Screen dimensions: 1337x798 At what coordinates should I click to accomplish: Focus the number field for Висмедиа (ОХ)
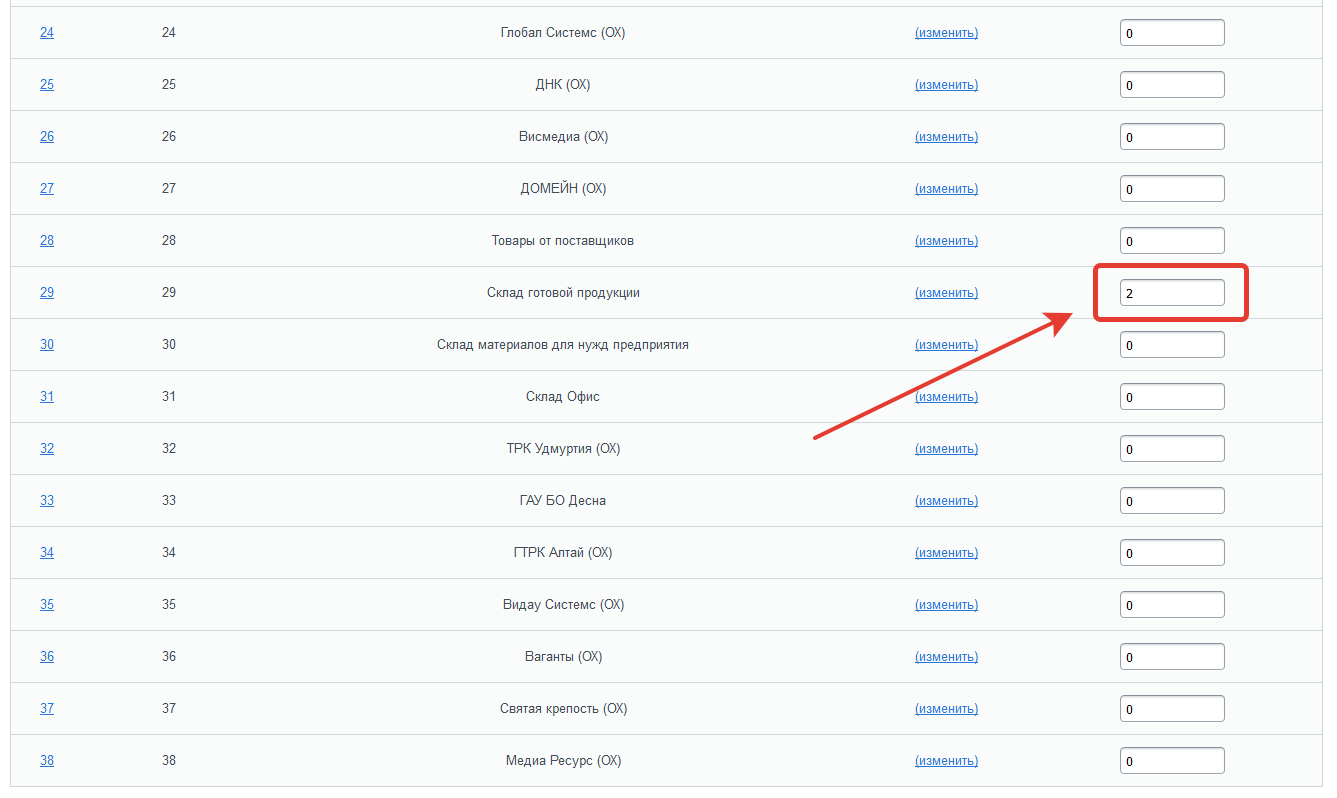pyautogui.click(x=1171, y=137)
